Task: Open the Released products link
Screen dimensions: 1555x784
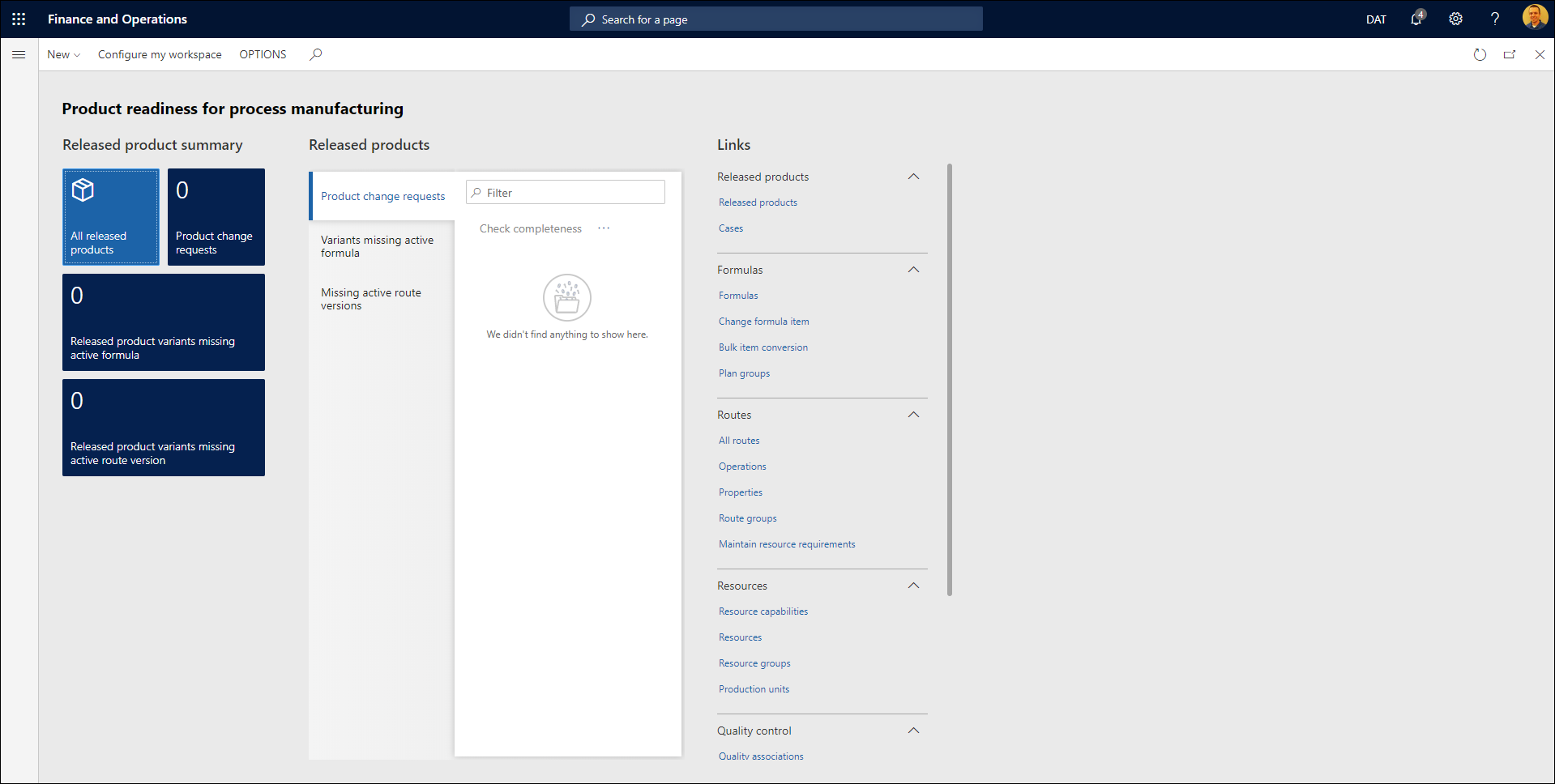Action: [758, 202]
